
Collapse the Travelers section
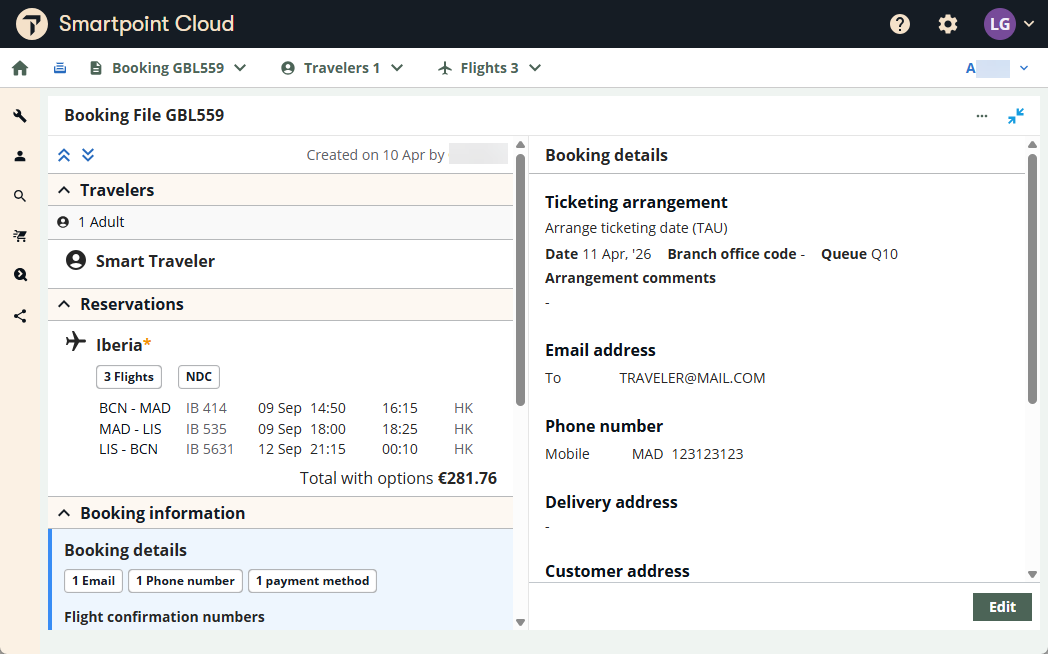[x=64, y=190]
